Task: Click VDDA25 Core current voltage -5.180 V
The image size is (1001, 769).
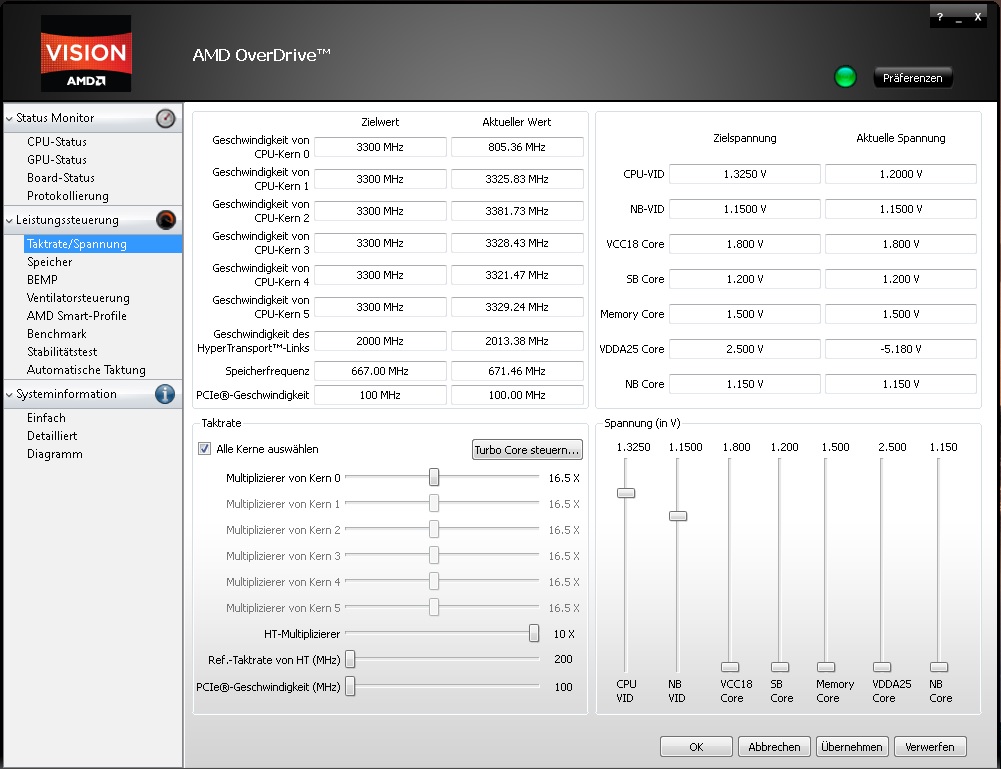Action: point(901,349)
